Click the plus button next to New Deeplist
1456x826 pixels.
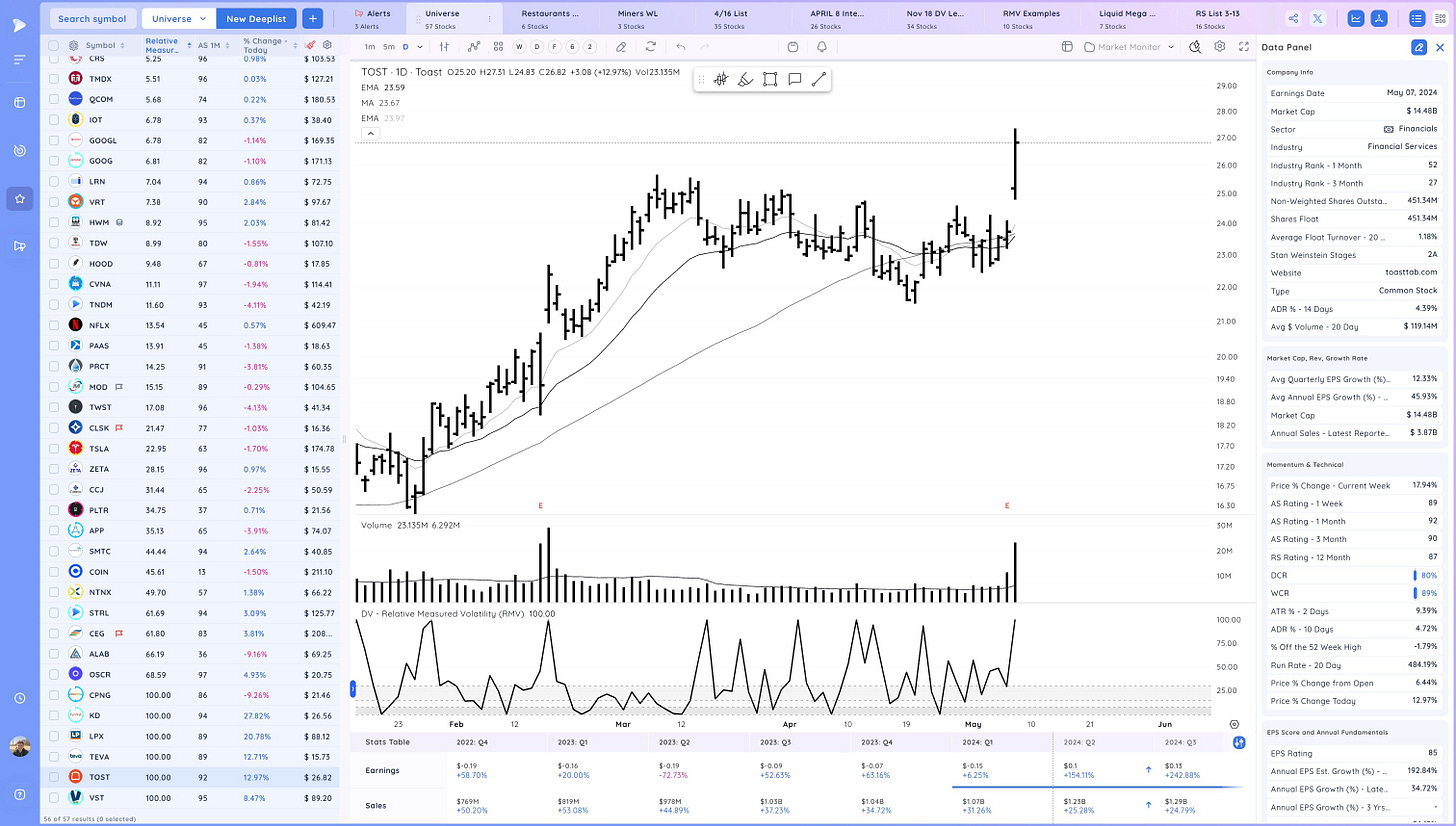[x=312, y=18]
